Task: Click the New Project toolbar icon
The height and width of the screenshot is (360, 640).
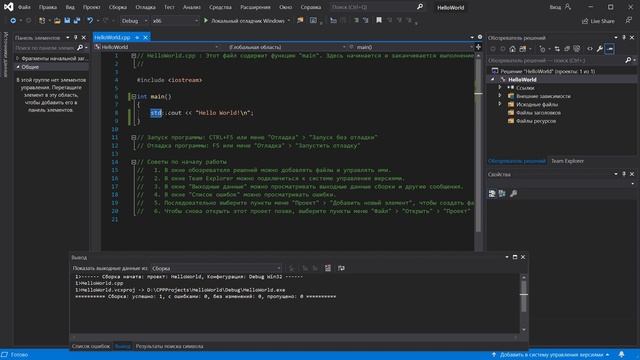Action: 42,20
